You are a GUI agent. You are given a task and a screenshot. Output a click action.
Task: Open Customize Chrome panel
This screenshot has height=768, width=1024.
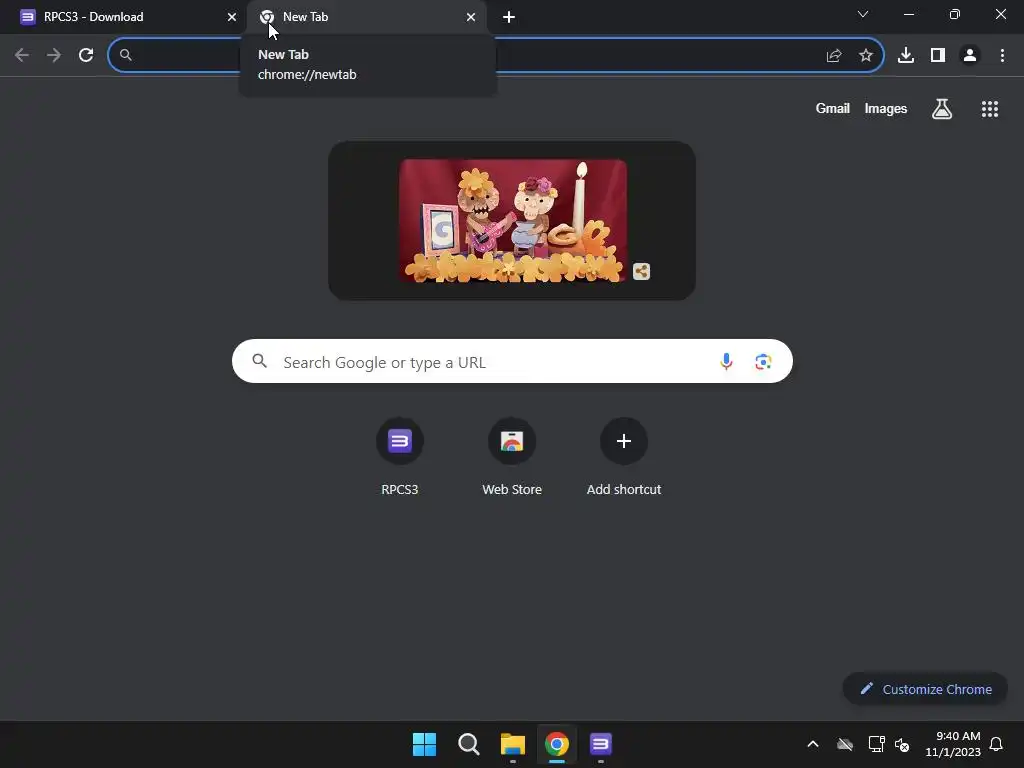pyautogui.click(x=925, y=689)
